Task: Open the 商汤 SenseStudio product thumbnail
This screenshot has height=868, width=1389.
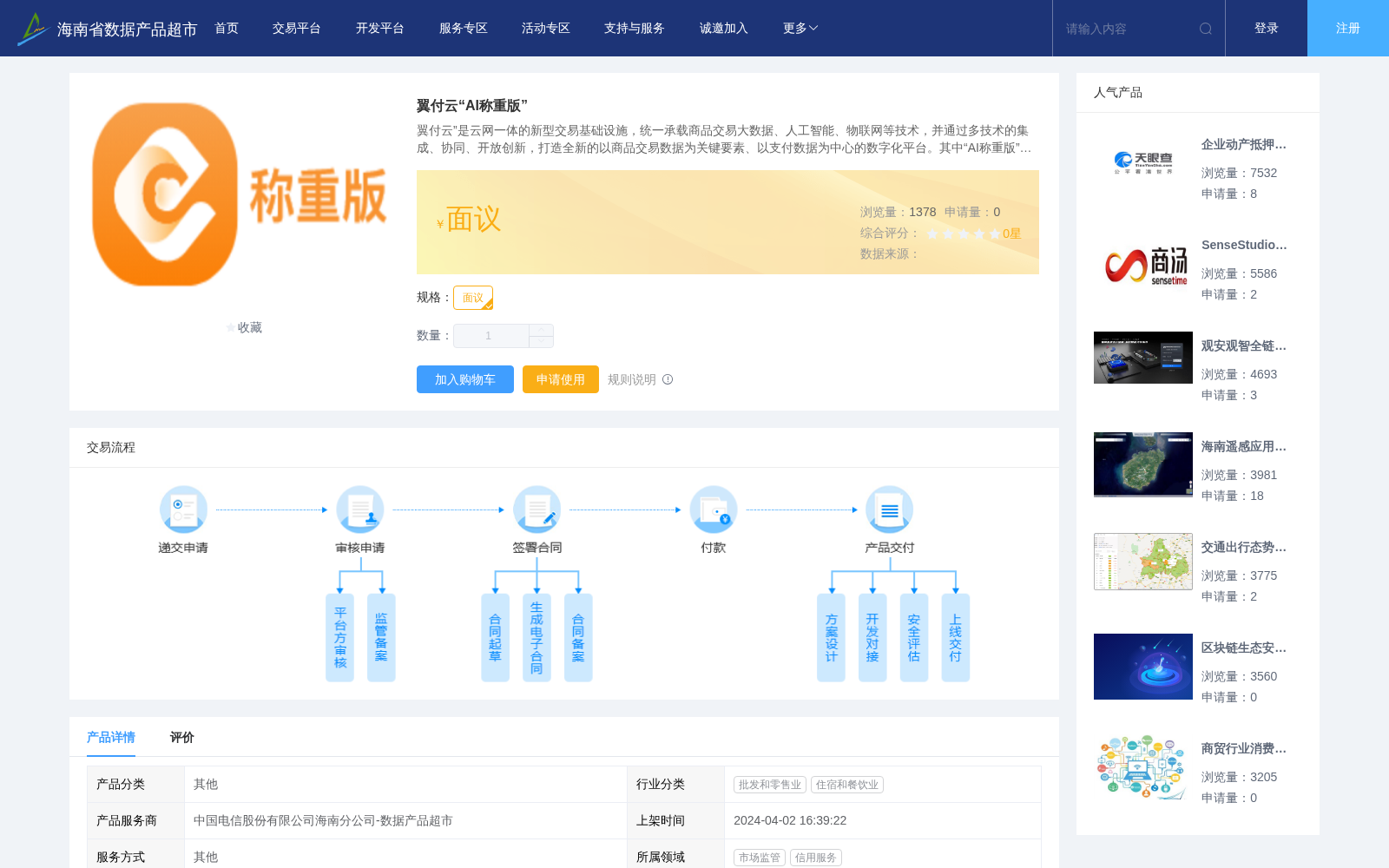Action: pyautogui.click(x=1143, y=264)
